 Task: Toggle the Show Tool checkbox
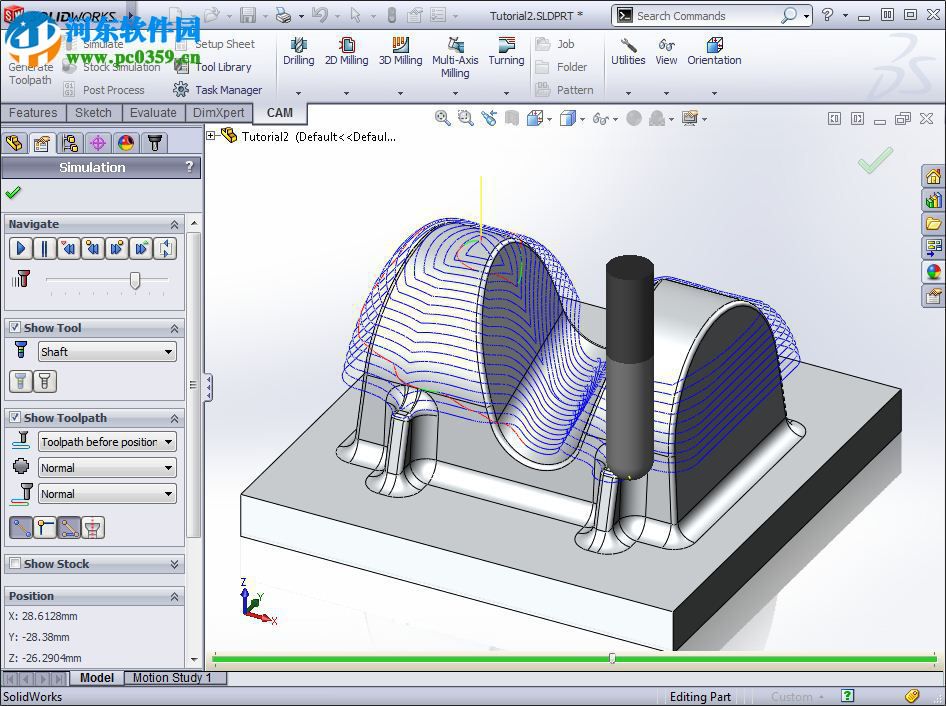(x=15, y=328)
